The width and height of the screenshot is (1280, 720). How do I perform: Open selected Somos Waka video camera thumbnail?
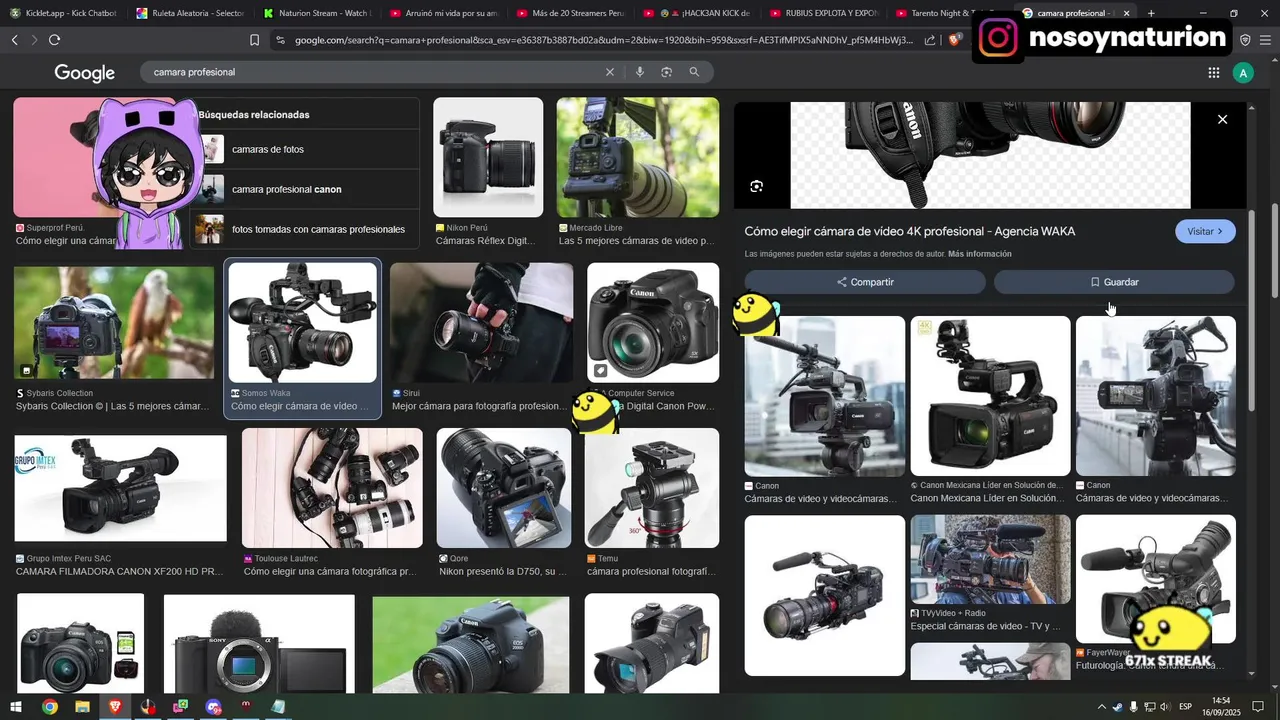tap(302, 323)
